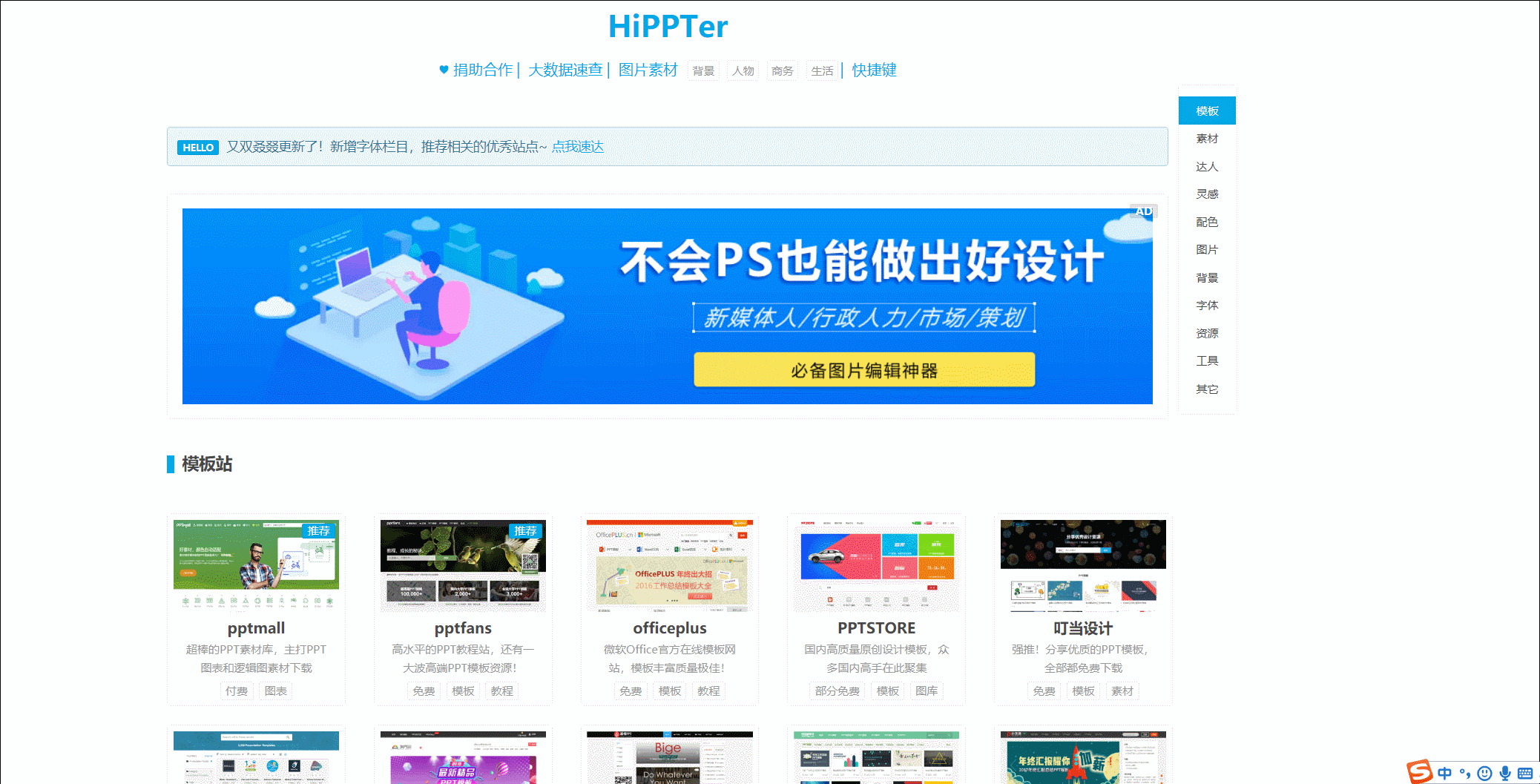Open the 图片素材 link
The height and width of the screenshot is (784, 1540).
tap(648, 70)
